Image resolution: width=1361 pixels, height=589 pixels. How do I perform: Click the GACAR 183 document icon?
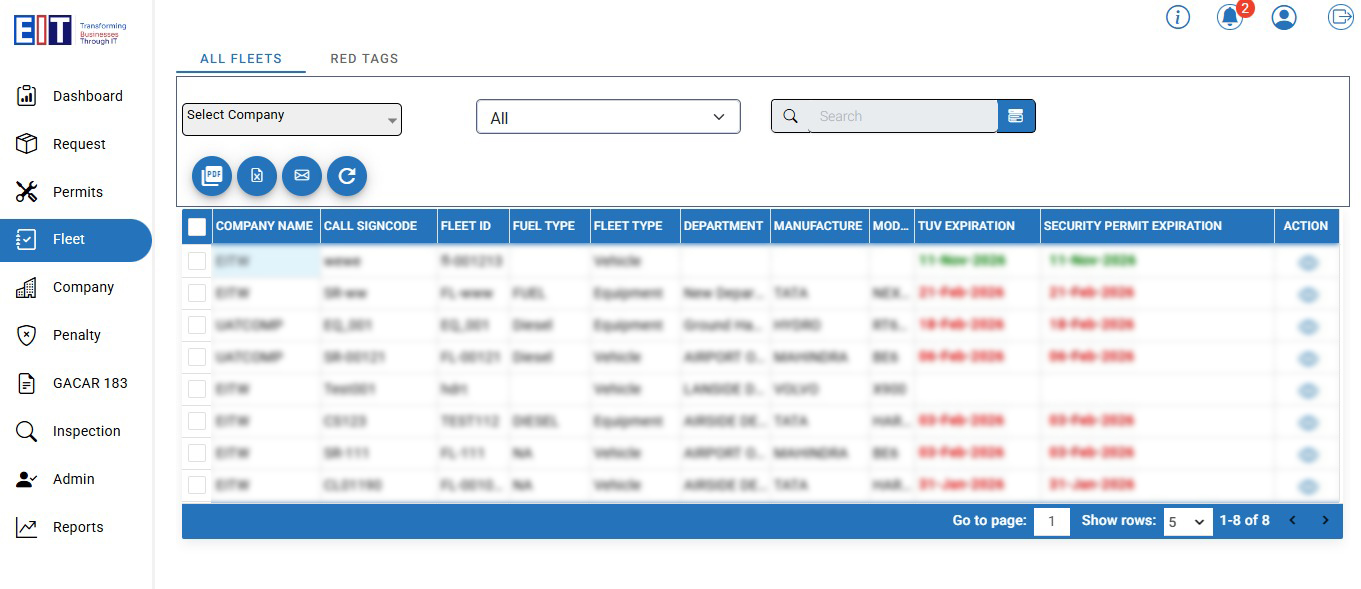click(27, 383)
